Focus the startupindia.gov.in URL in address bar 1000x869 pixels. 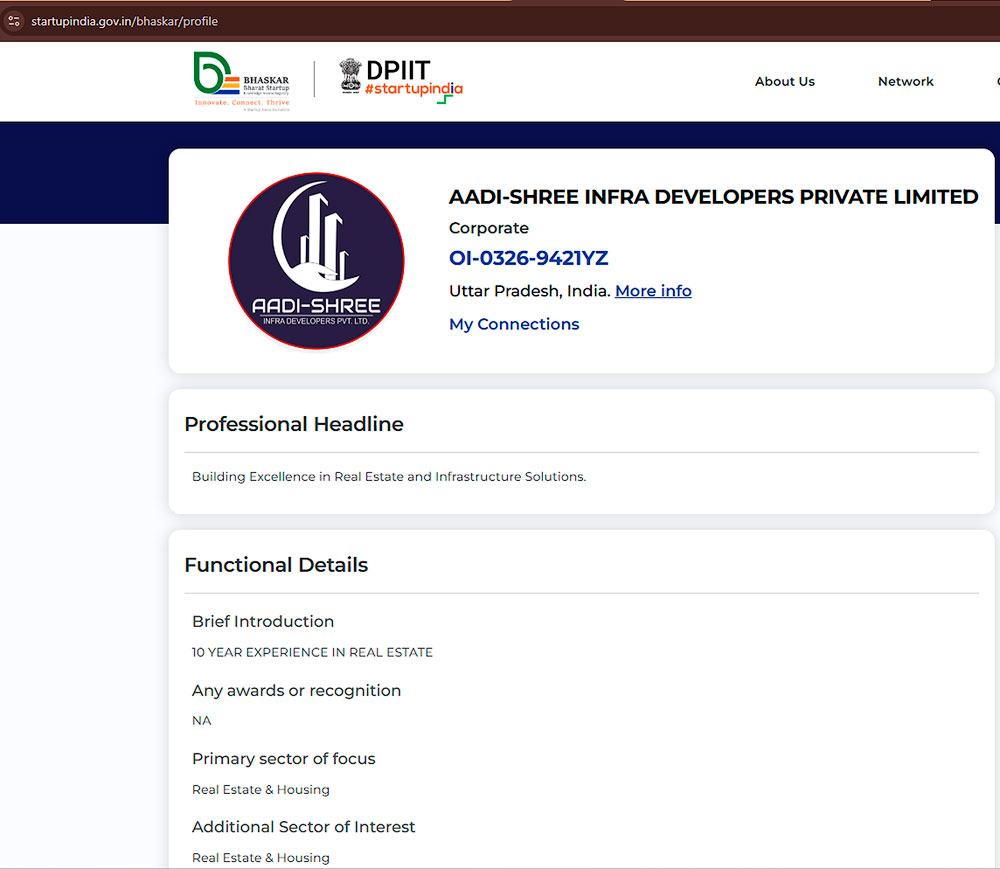[x=124, y=21]
